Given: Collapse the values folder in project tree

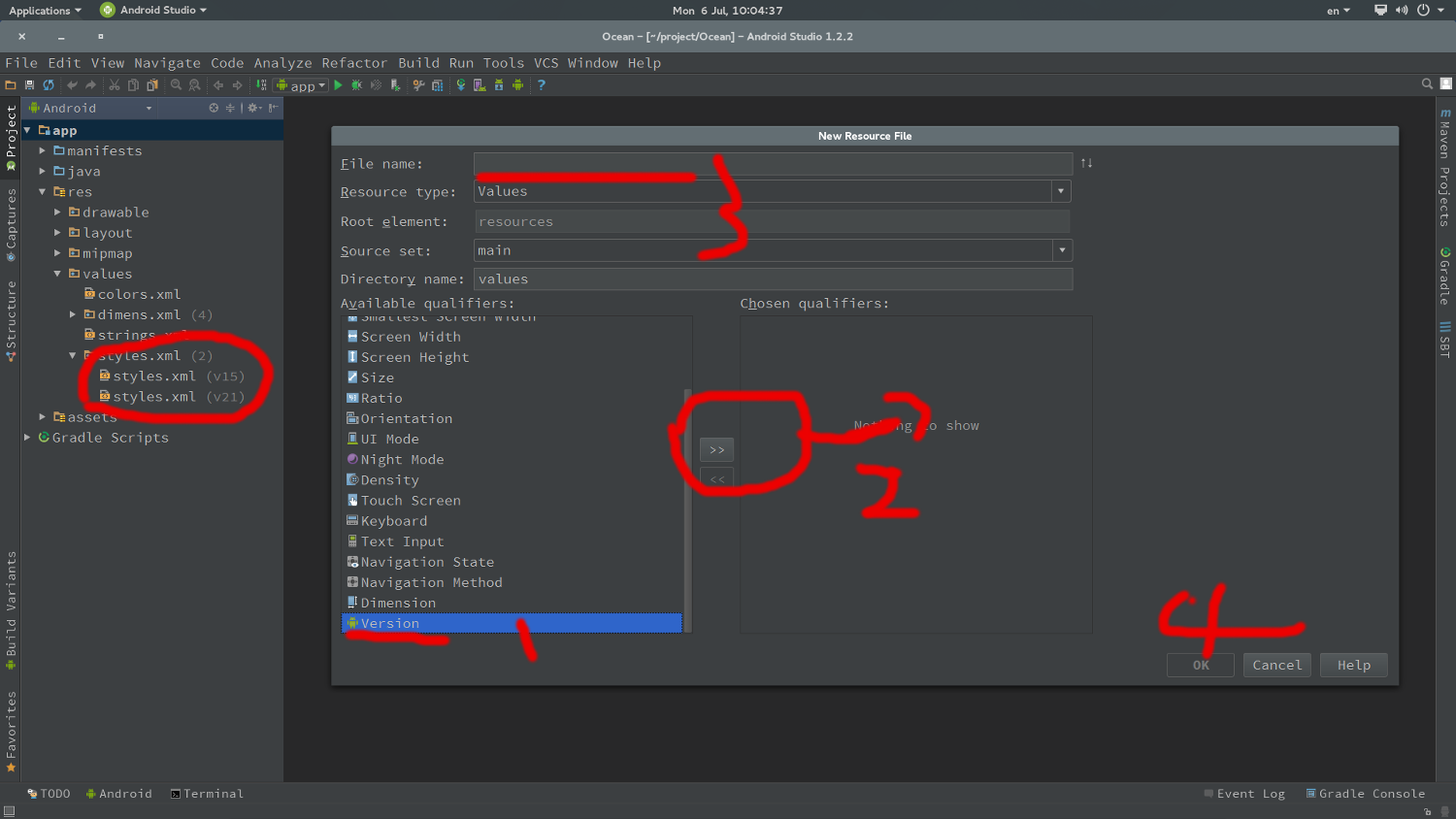Looking at the screenshot, I should (x=57, y=274).
